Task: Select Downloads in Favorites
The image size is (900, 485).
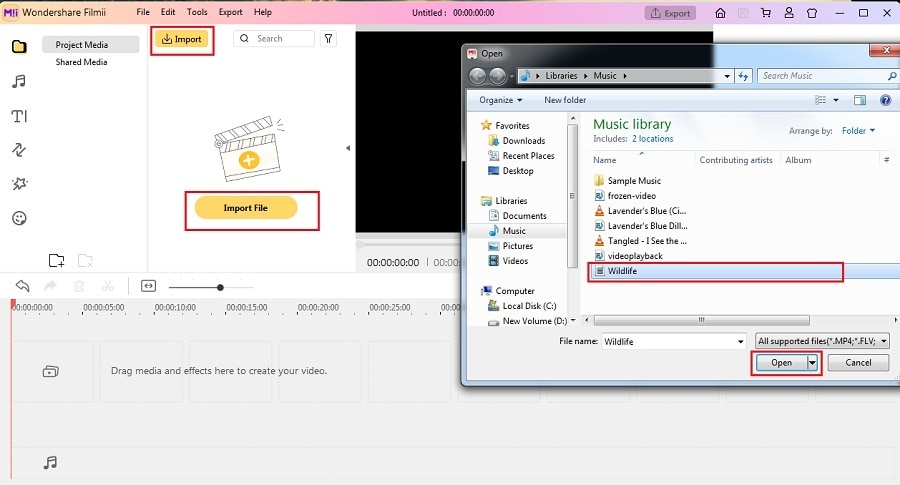Action: 523,141
